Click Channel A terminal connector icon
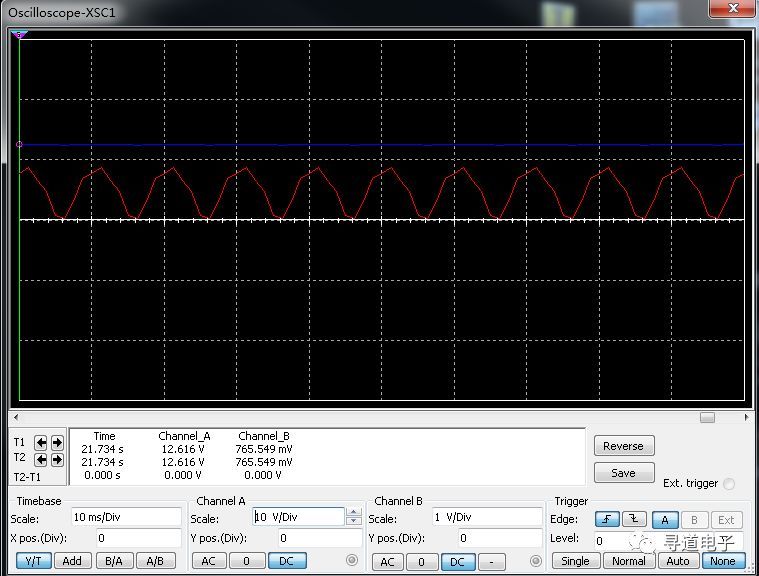 pyautogui.click(x=351, y=561)
